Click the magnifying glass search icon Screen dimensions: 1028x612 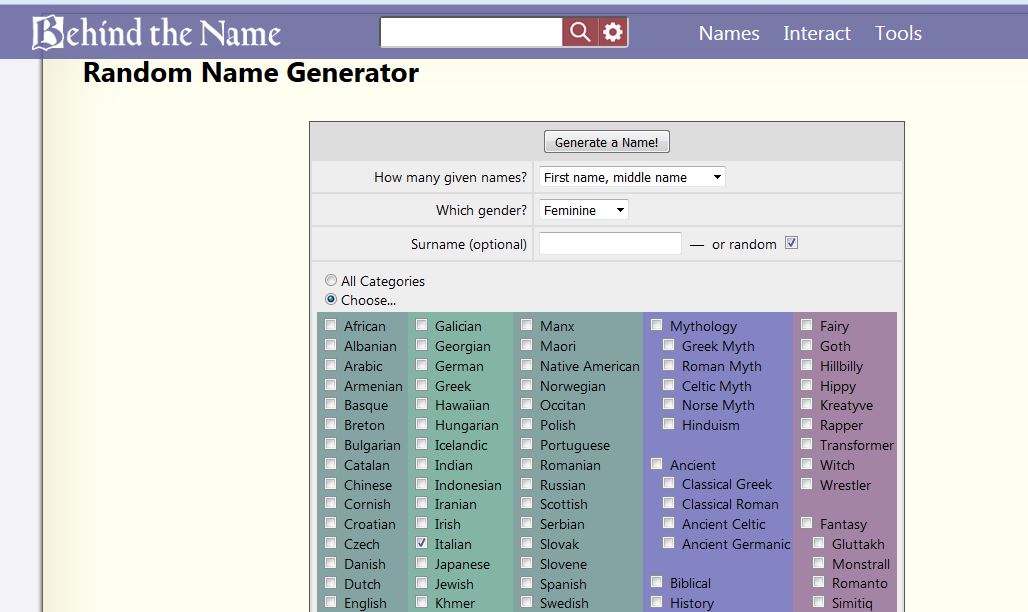[580, 33]
